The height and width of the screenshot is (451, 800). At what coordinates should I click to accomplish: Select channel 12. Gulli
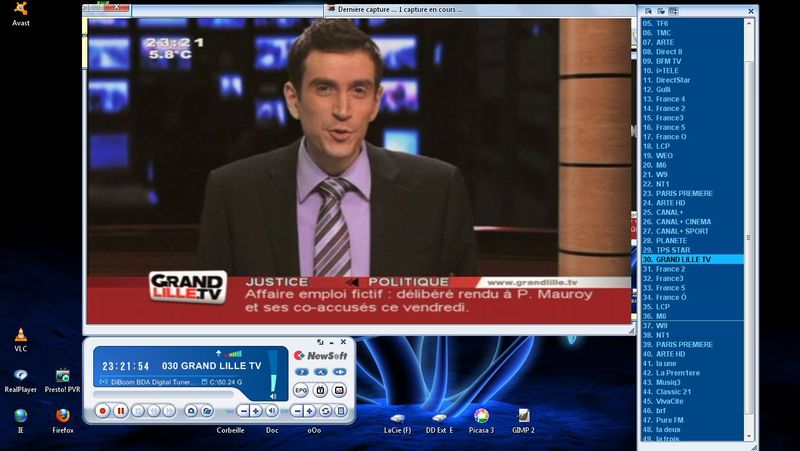point(692,89)
